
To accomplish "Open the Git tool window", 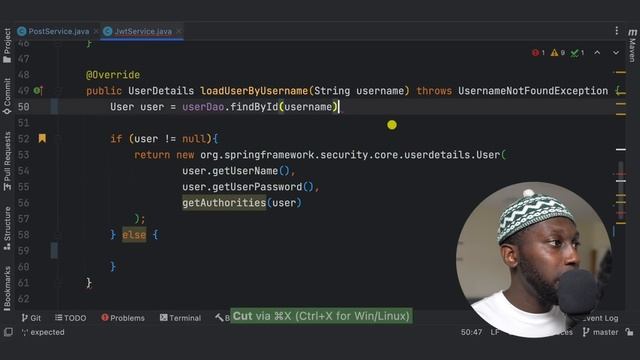I will click(x=31, y=318).
